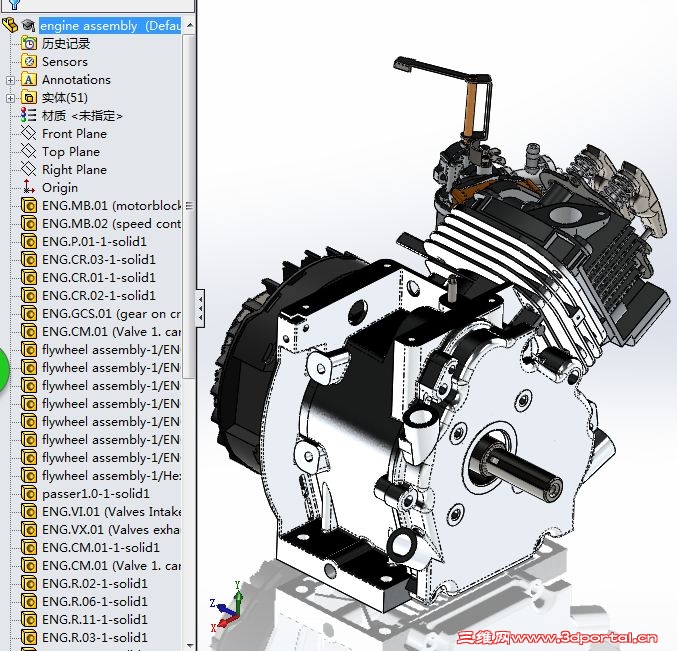Select ENG.VX.01 (Valves exha feature

[111, 530]
